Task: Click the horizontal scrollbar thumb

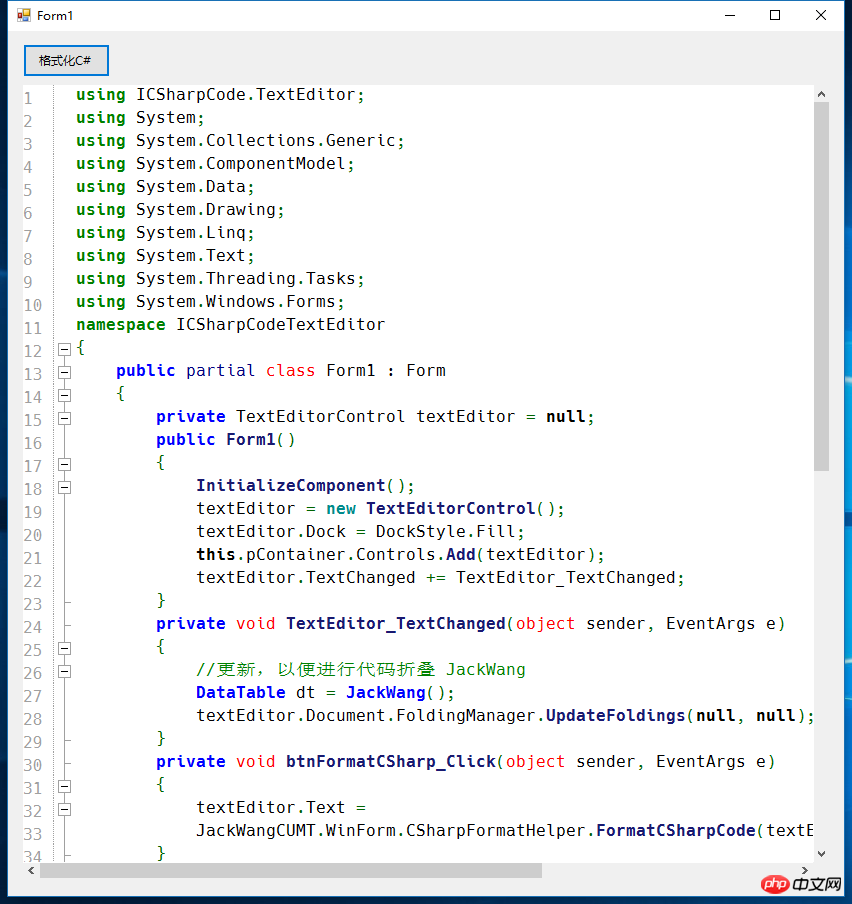Action: [291, 871]
